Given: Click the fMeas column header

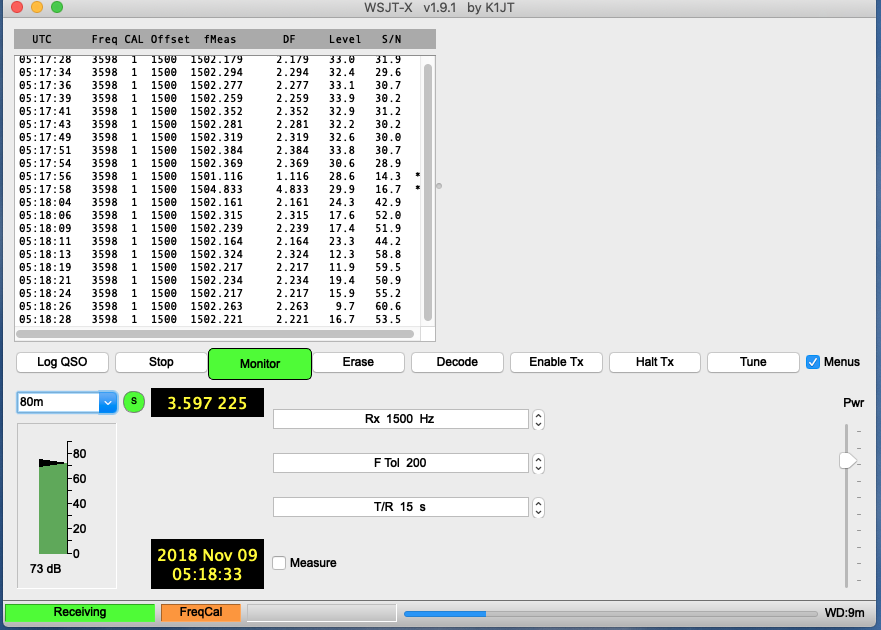Looking at the screenshot, I should pyautogui.click(x=220, y=39).
